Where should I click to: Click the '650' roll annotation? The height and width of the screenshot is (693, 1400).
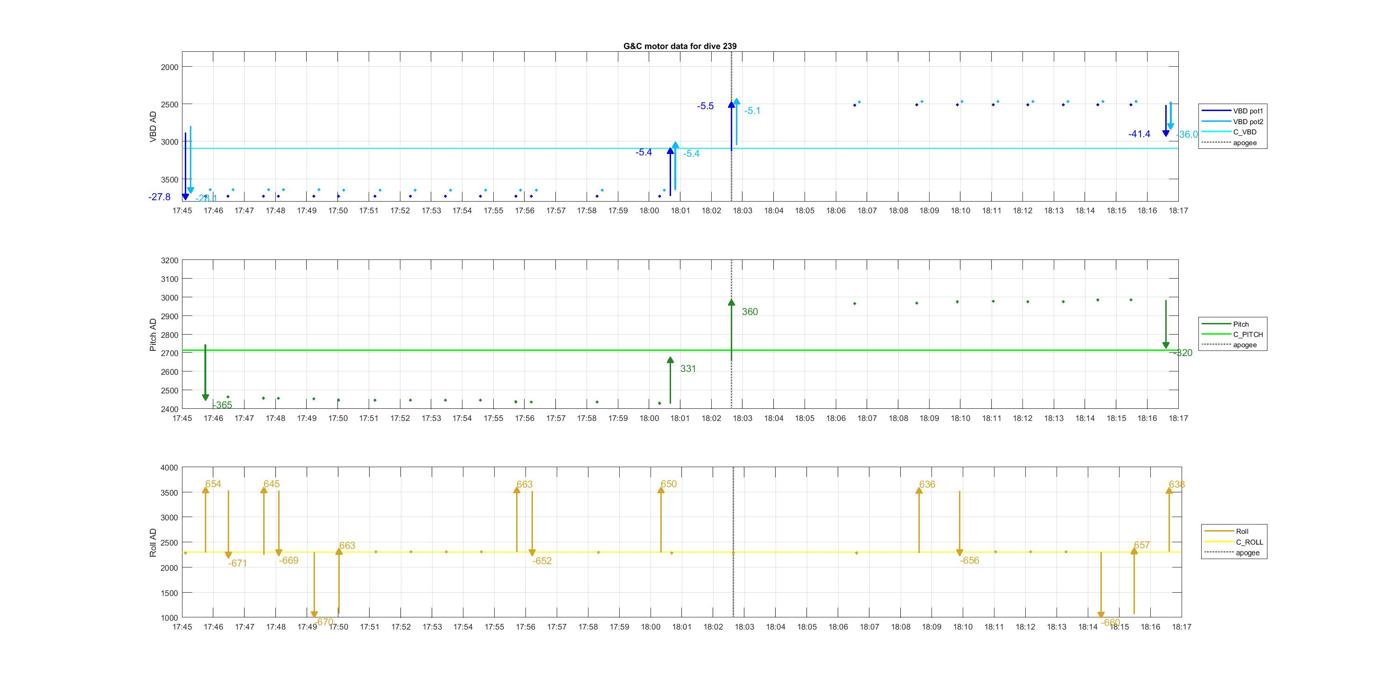(x=668, y=484)
